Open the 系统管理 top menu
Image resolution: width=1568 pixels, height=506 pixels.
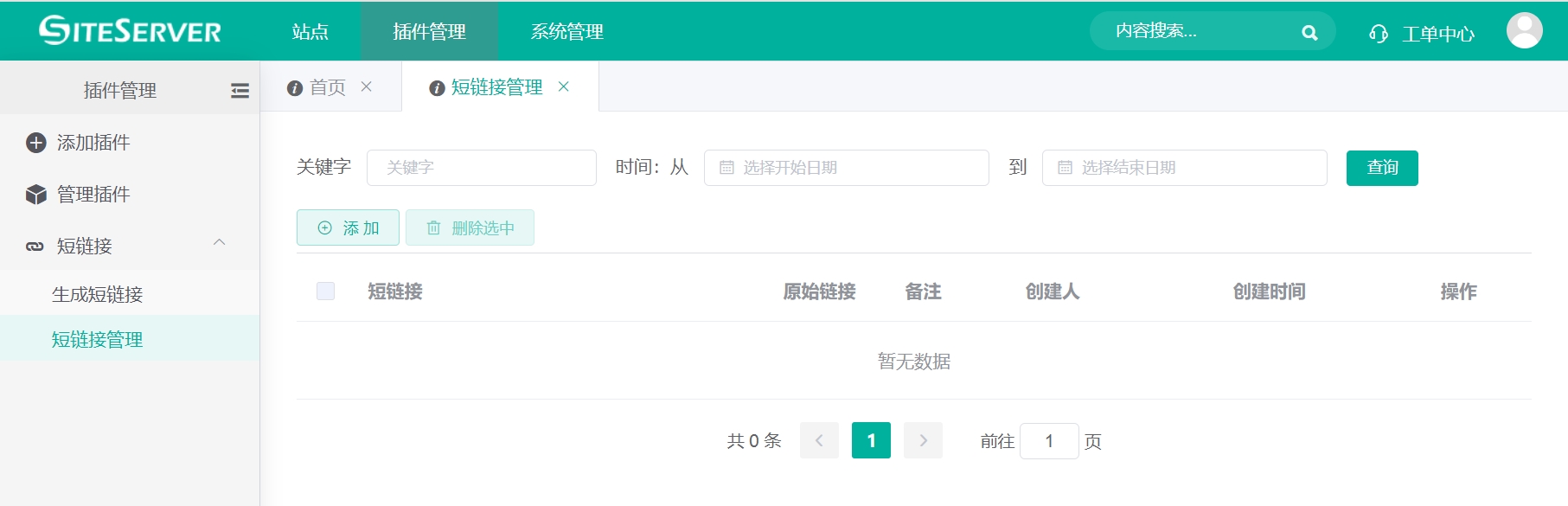pyautogui.click(x=566, y=32)
